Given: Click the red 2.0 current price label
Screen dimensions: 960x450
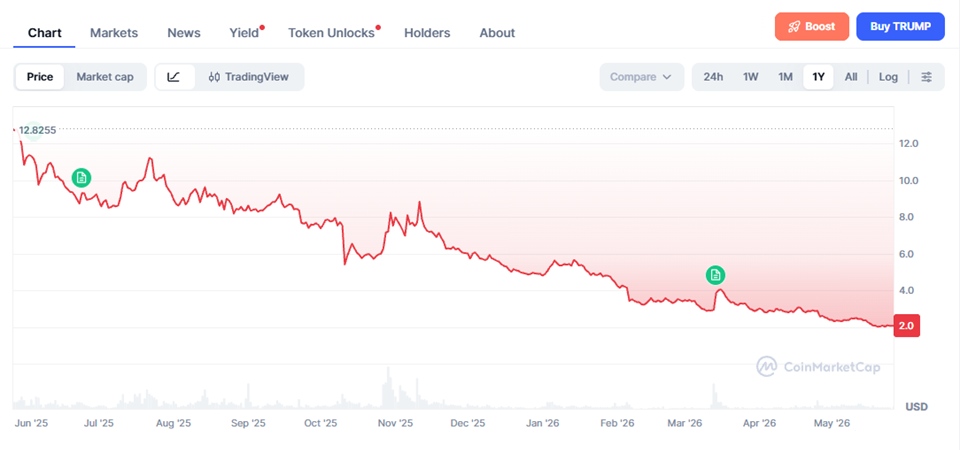Looking at the screenshot, I should pos(907,326).
